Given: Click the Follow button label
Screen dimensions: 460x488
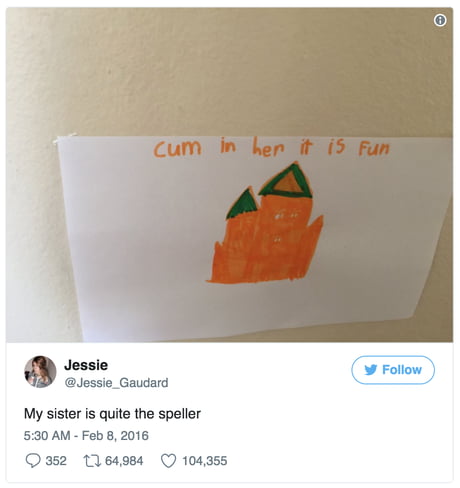Looking at the screenshot, I should click(402, 370).
